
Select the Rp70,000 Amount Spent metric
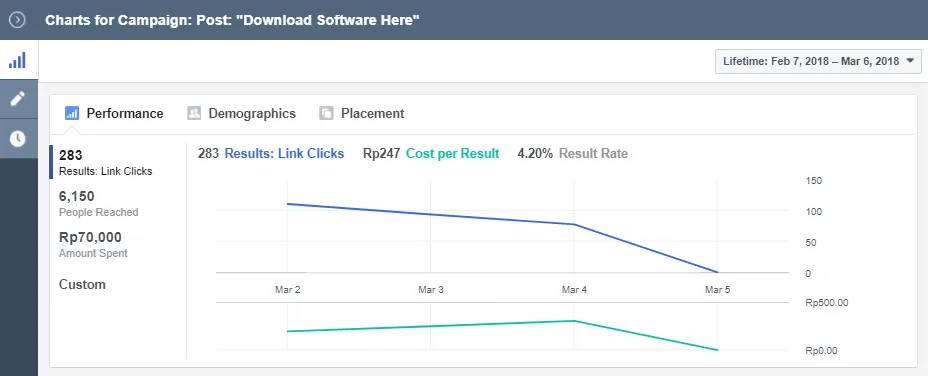click(94, 244)
